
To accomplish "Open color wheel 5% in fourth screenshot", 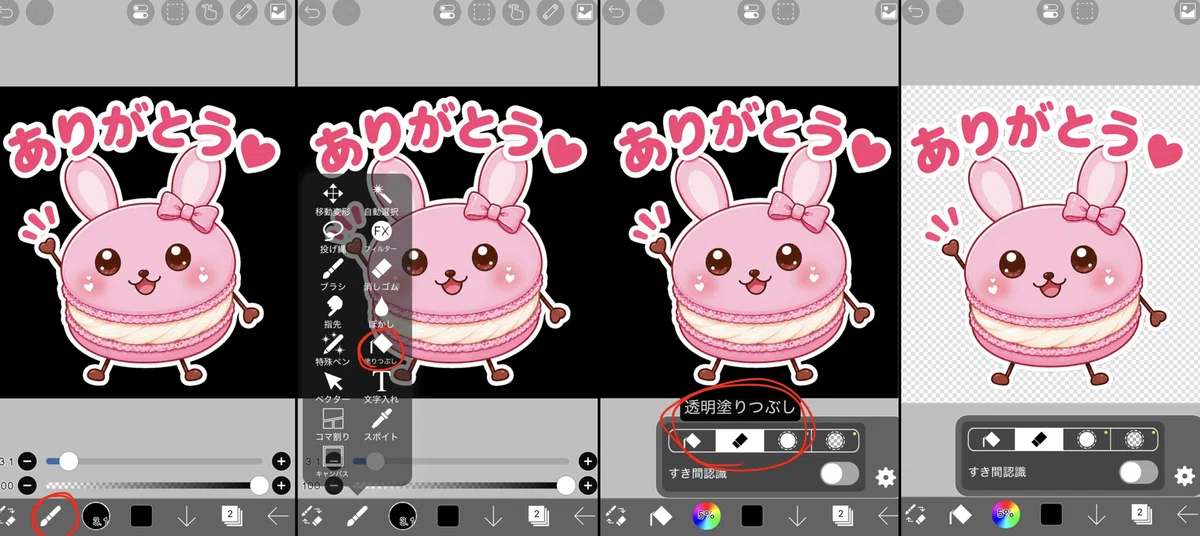I will (x=1005, y=515).
